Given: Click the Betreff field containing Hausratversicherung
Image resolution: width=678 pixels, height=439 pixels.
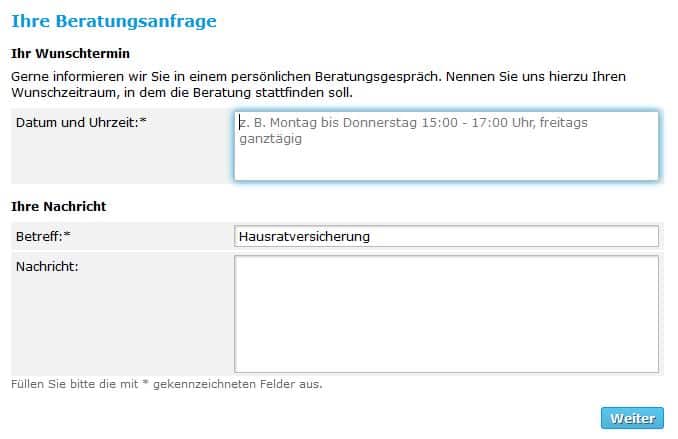Looking at the screenshot, I should point(446,236).
